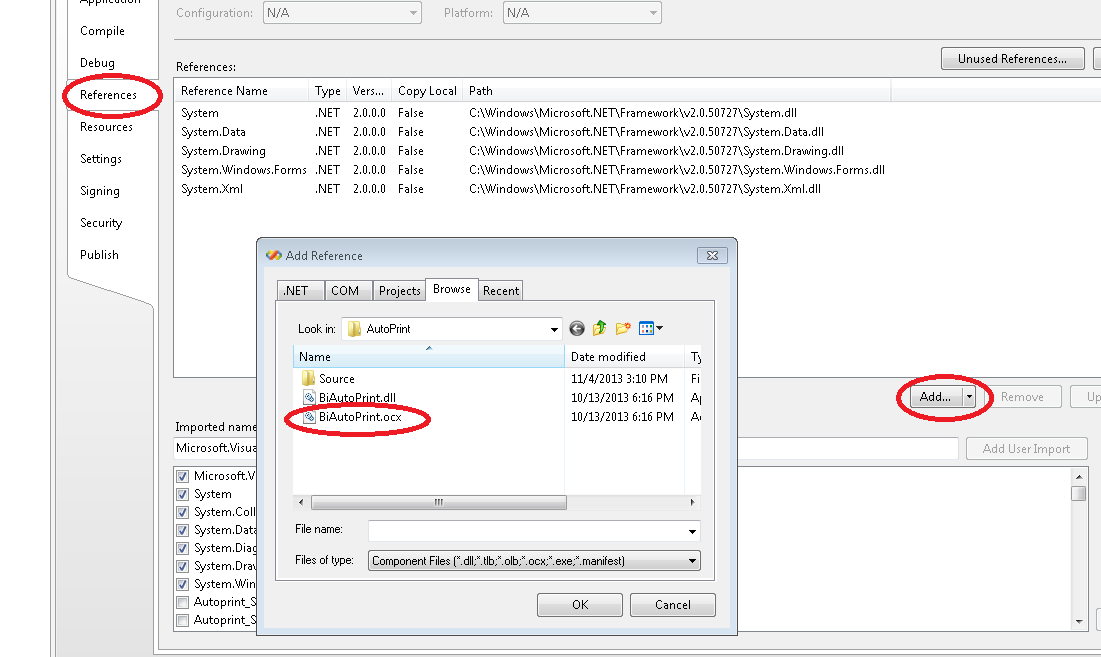
Task: Close the Add Reference dialog
Action: (x=712, y=256)
